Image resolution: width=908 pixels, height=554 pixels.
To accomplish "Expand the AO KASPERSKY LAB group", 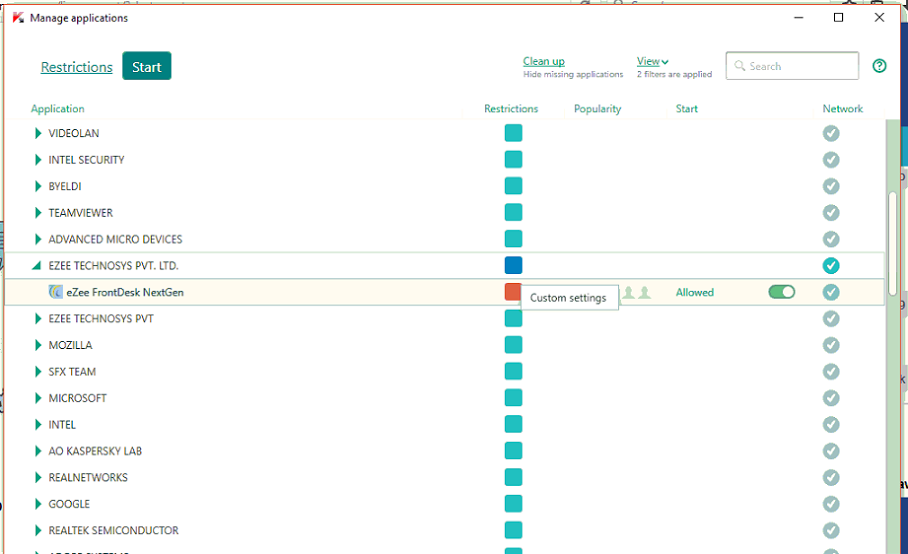I will 38,451.
